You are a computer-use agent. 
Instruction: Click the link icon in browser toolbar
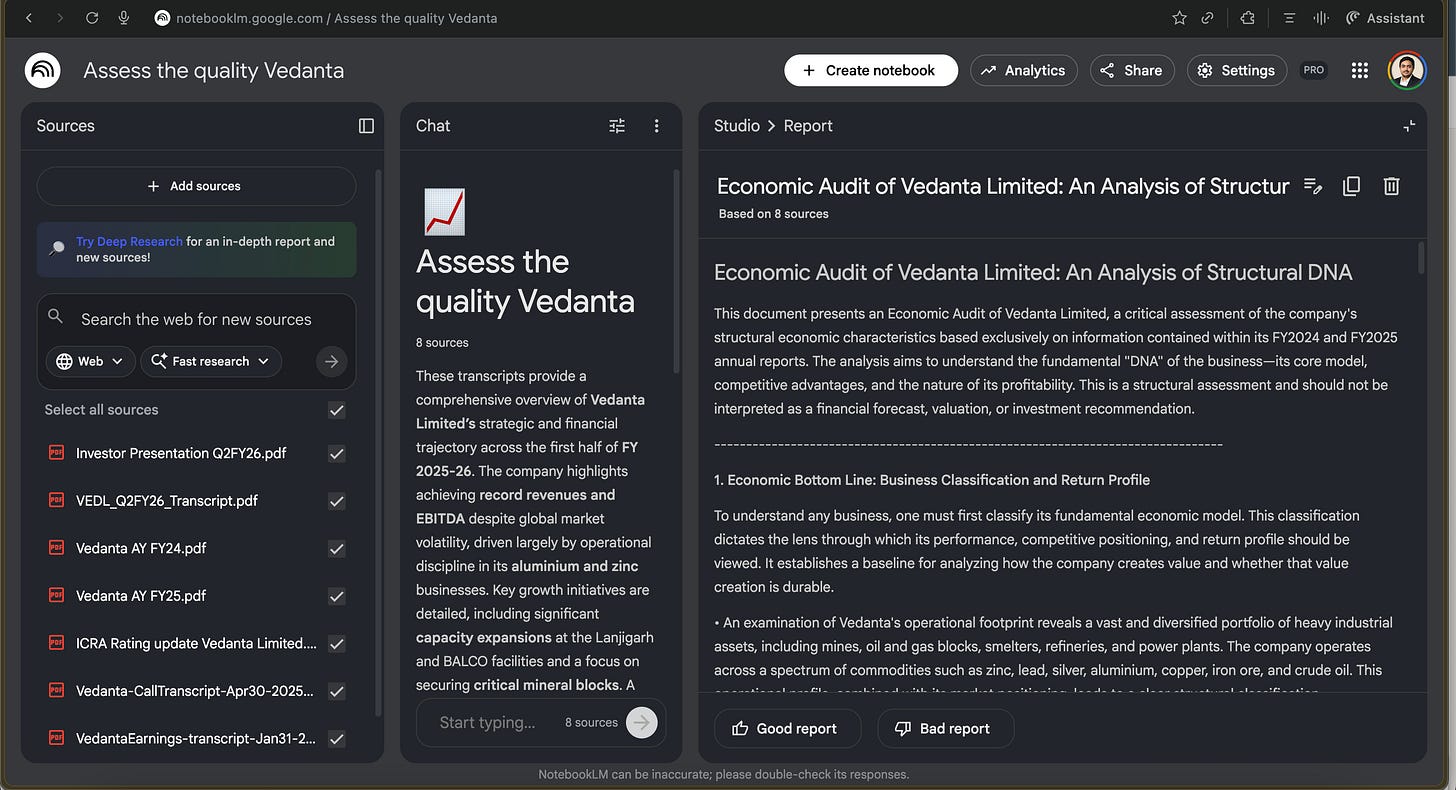(1208, 18)
